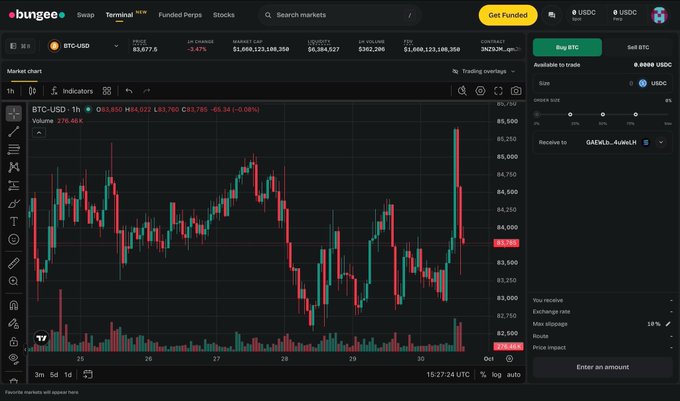
Task: Set order size slider to 25%
Action: [570, 114]
